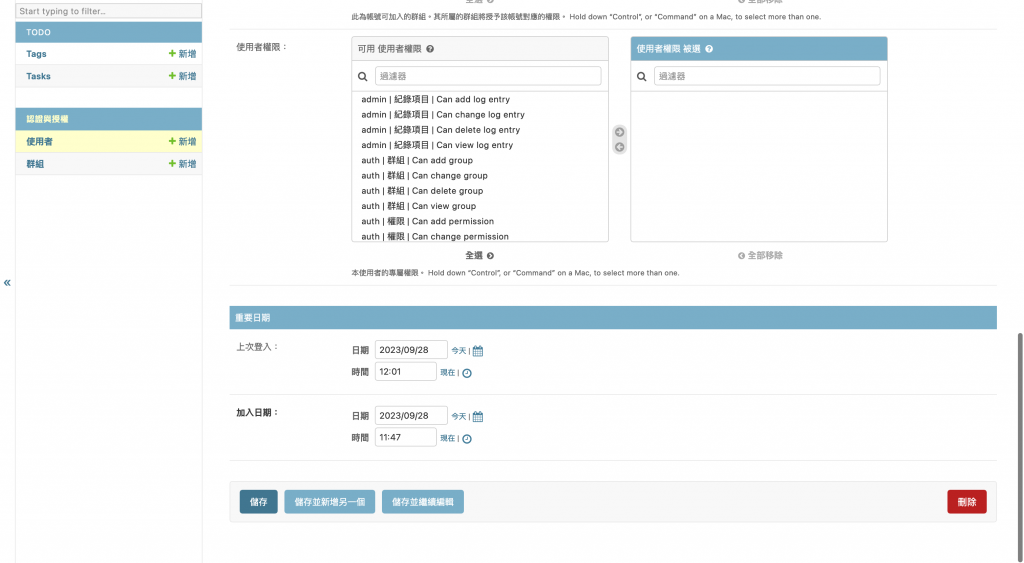
Task: Focus 加入日期 time field 11:47
Action: [x=405, y=437]
